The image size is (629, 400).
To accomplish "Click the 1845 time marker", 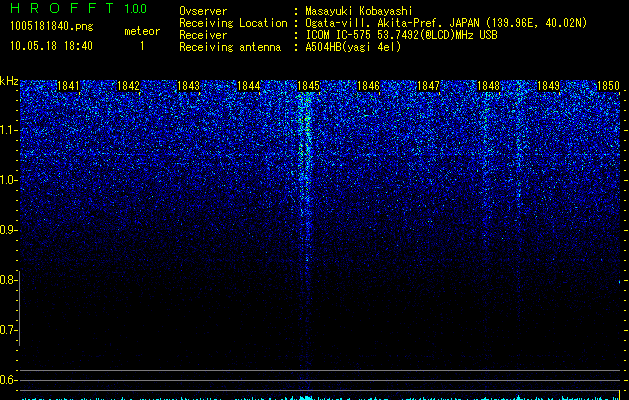I will pos(308,86).
